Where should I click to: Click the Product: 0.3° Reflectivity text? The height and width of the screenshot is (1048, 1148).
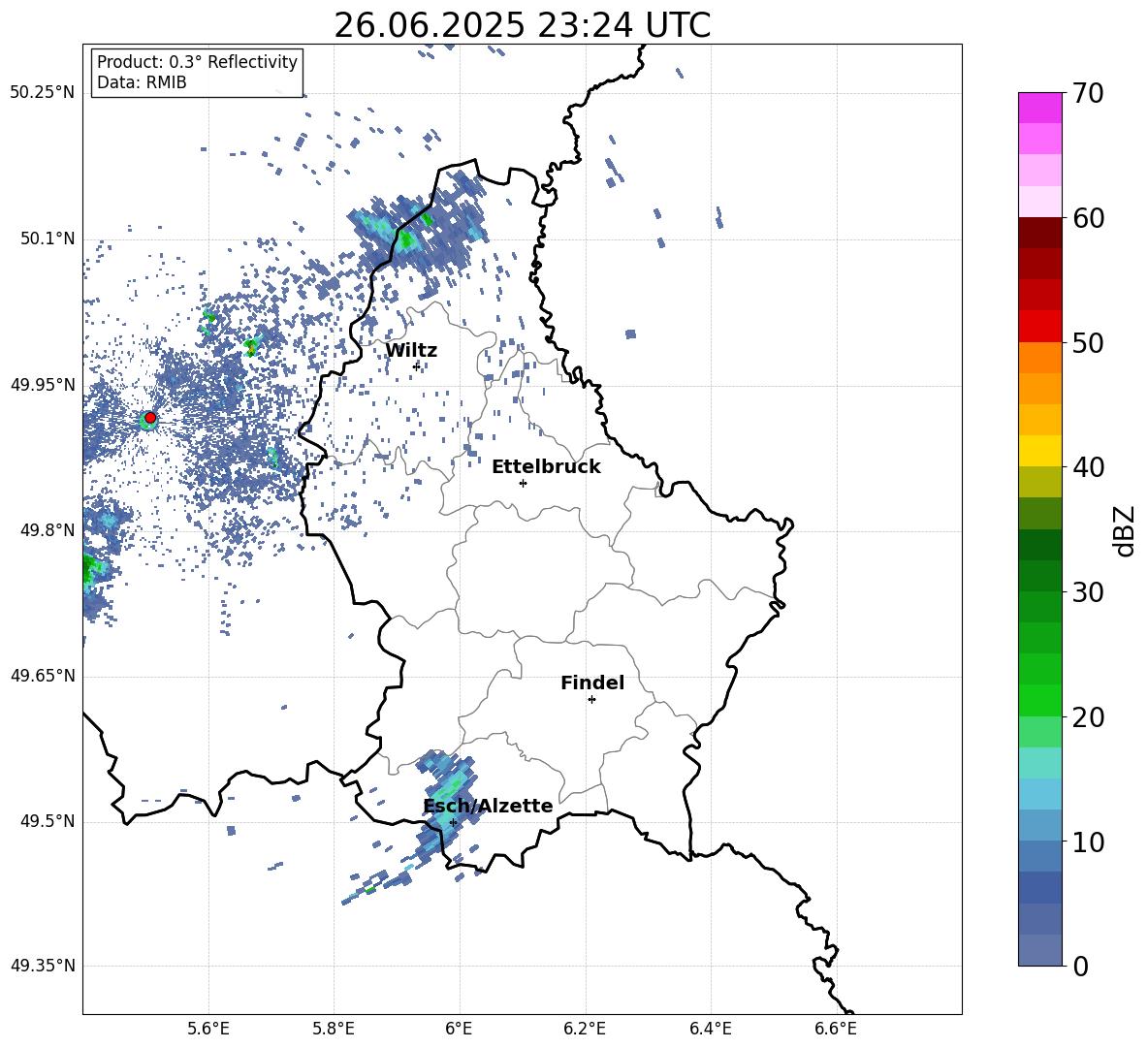pyautogui.click(x=197, y=62)
